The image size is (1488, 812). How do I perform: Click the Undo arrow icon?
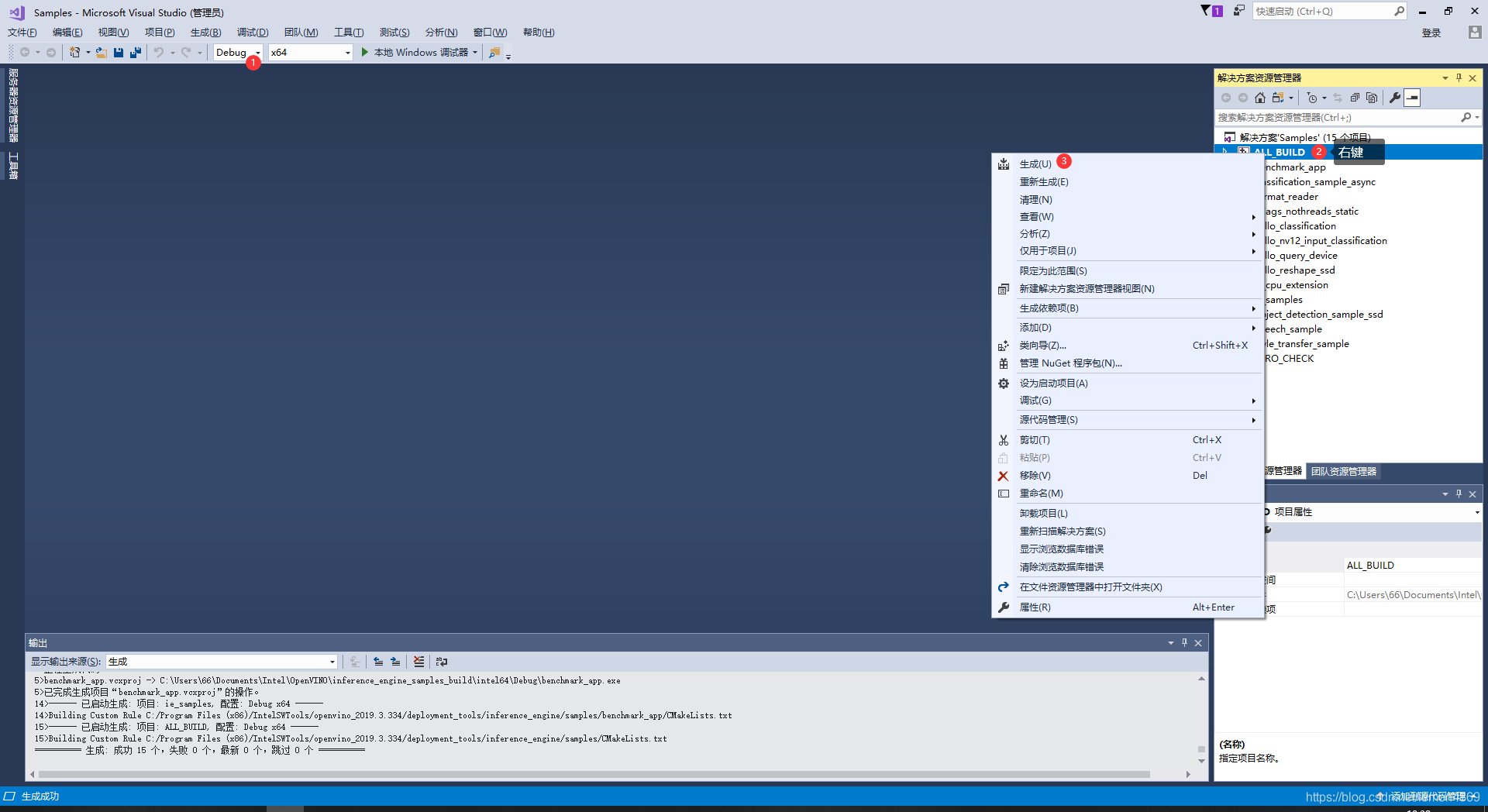(x=159, y=53)
